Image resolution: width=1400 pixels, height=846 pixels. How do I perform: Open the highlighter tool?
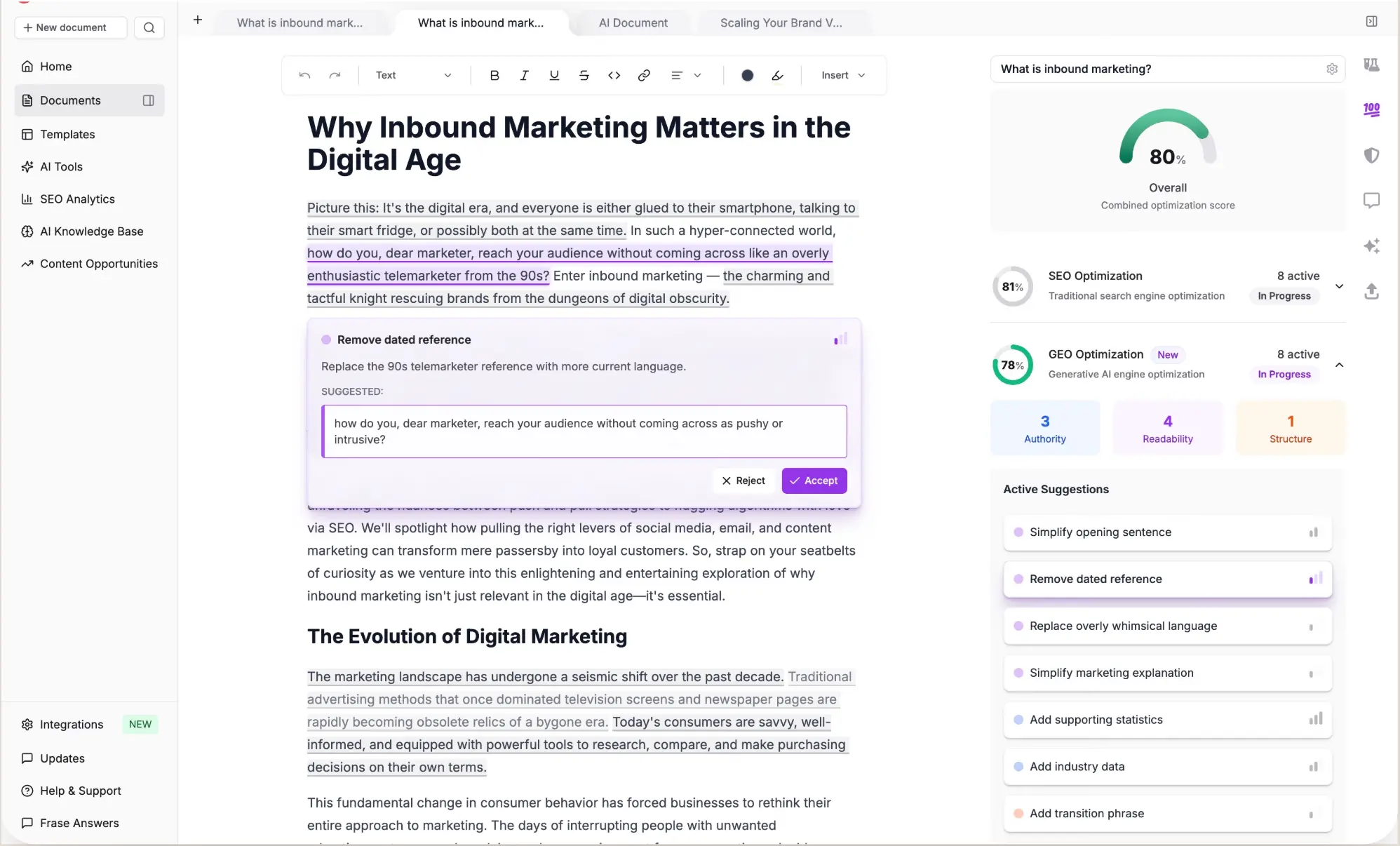(x=777, y=75)
